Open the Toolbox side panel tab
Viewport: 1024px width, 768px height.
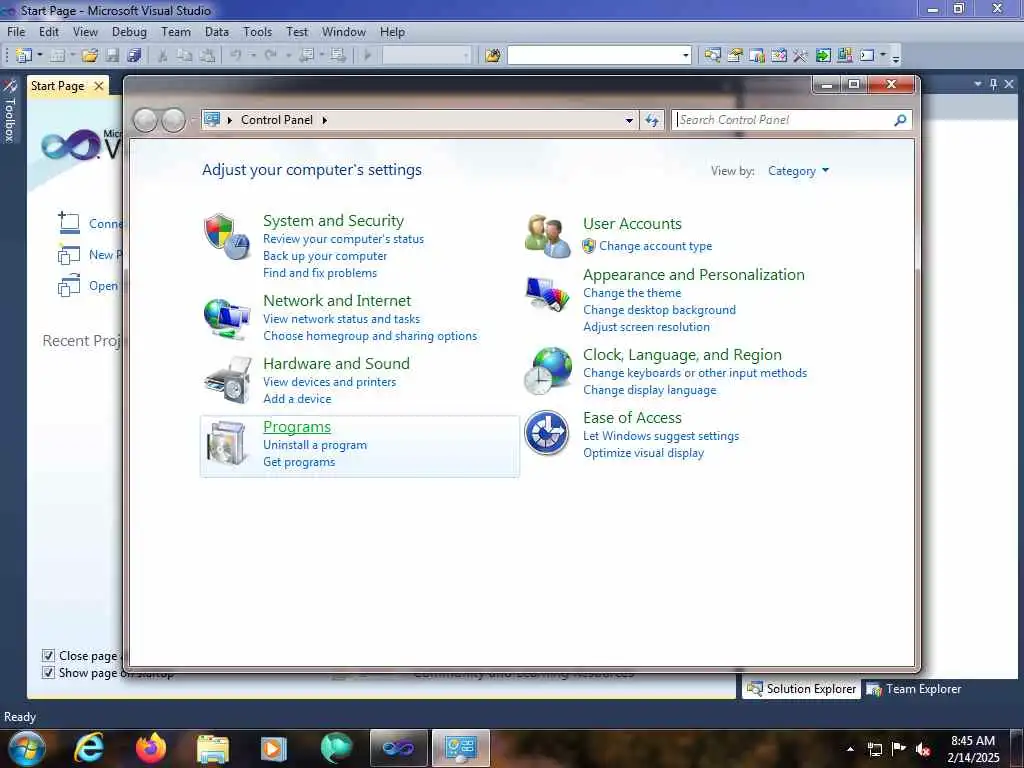(9, 111)
